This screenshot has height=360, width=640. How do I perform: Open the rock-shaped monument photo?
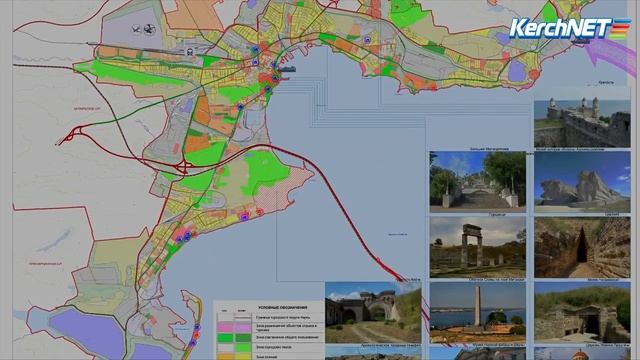click(x=582, y=182)
